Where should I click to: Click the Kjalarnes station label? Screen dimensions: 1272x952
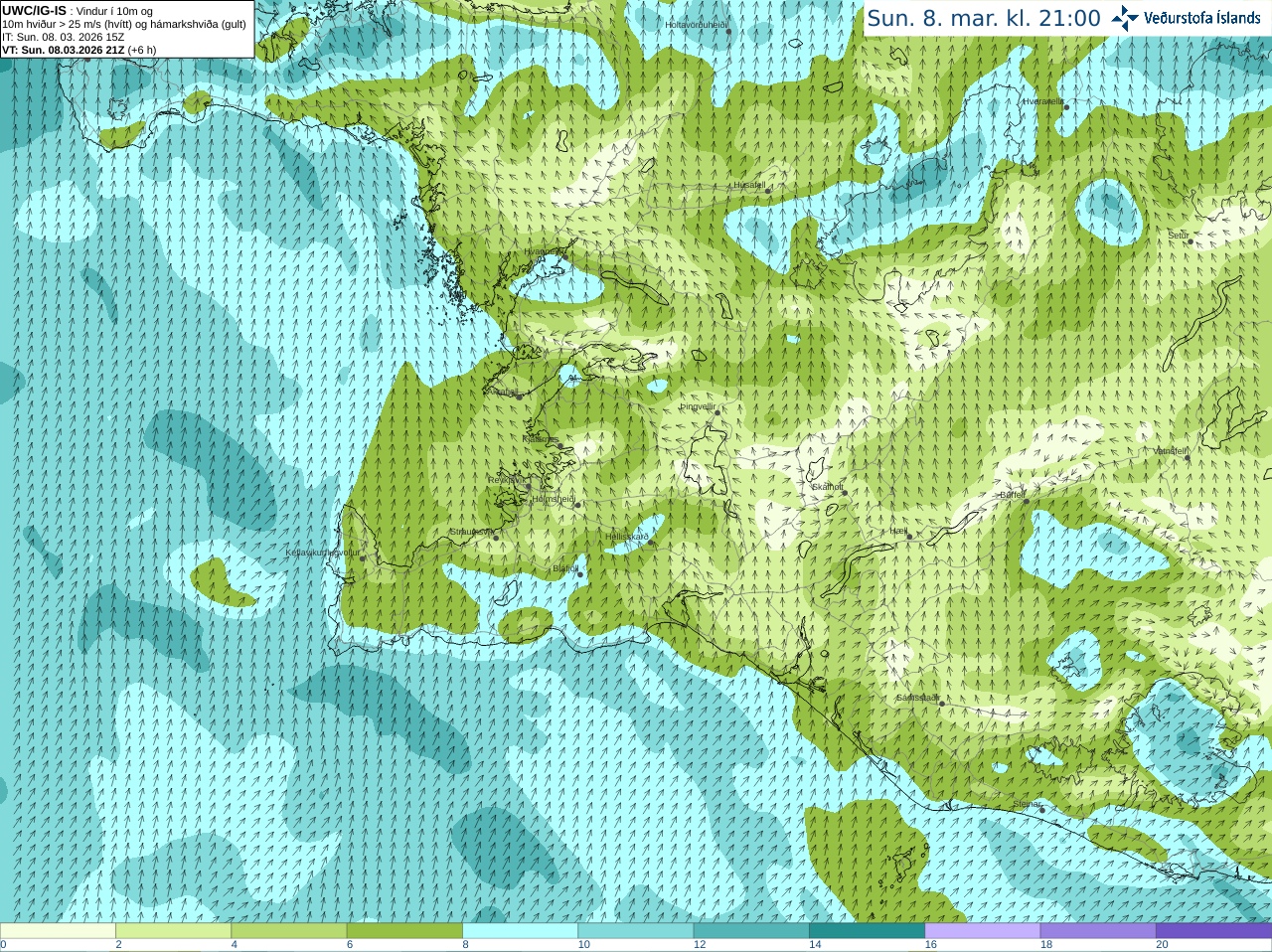[541, 438]
